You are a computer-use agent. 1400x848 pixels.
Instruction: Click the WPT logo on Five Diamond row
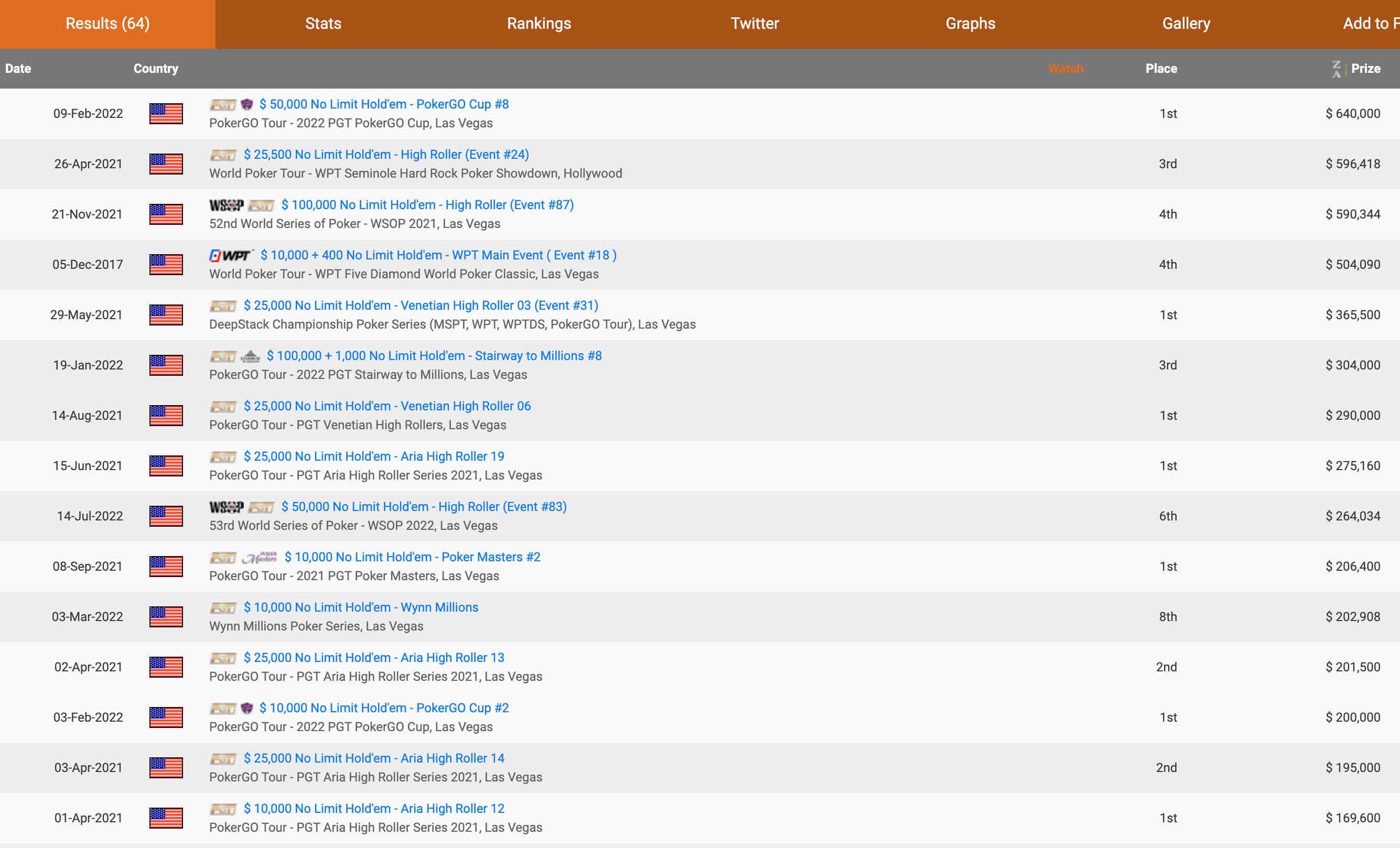click(x=230, y=256)
